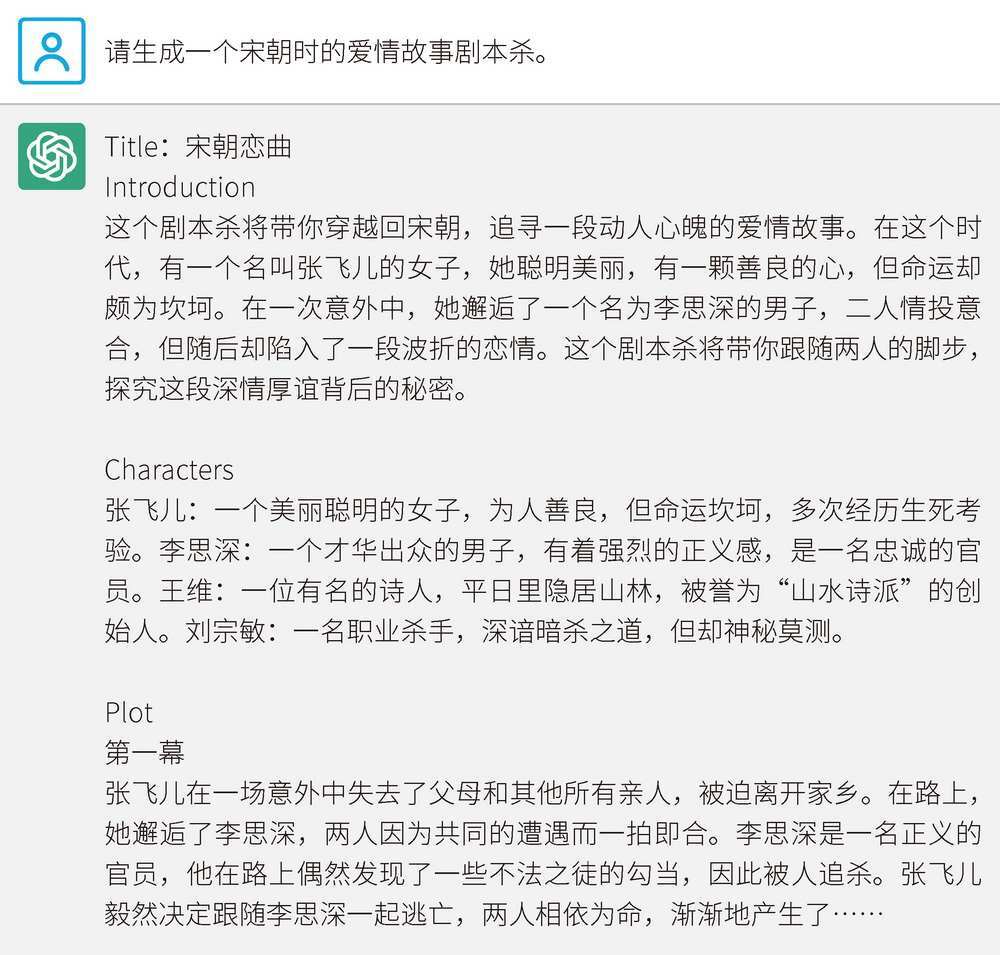The height and width of the screenshot is (955, 1000).
Task: Click the 'Characters' heading
Action: [168, 470]
